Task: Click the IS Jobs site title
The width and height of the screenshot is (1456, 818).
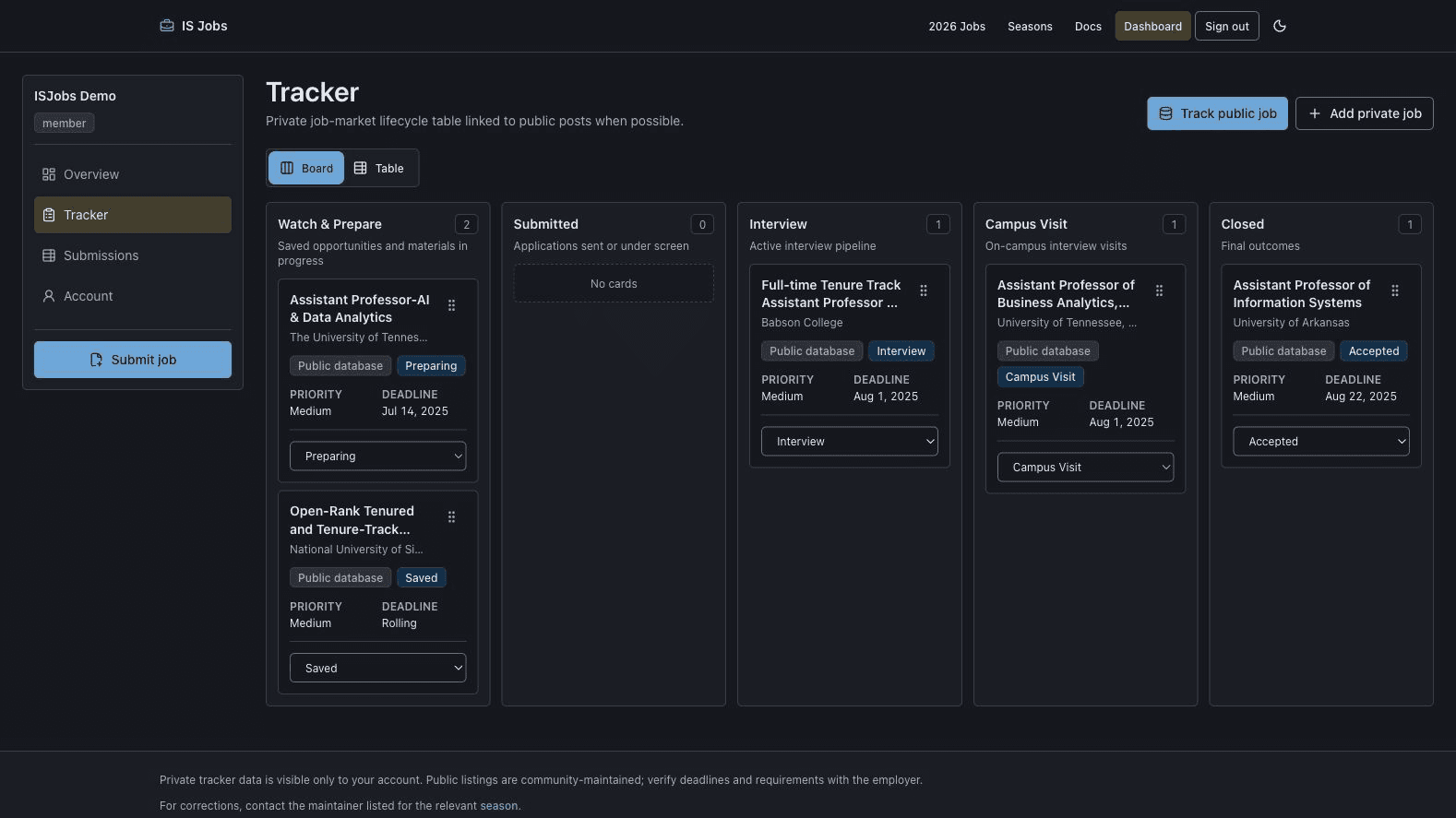Action: [x=204, y=26]
